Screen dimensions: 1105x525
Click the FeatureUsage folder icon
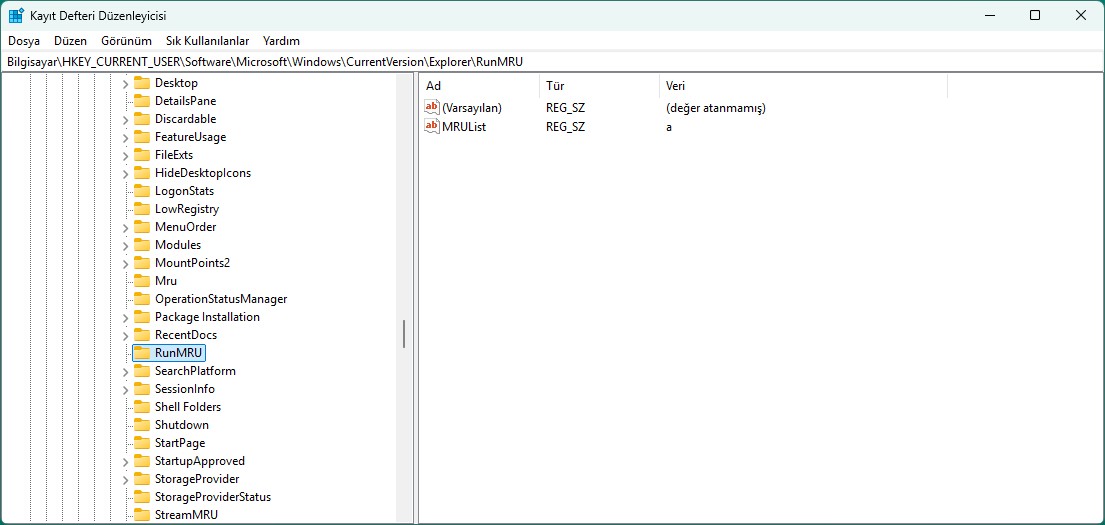(142, 137)
